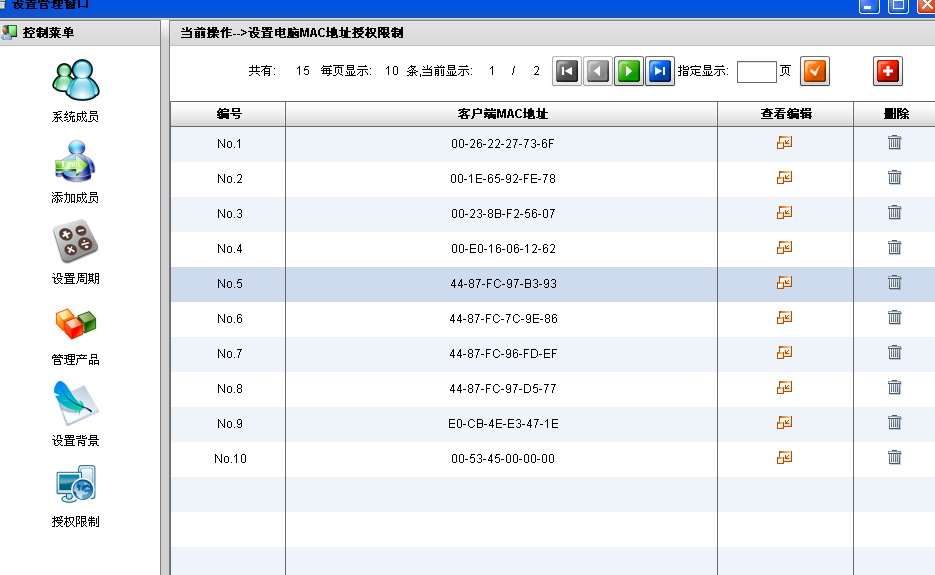Image resolution: width=935 pixels, height=575 pixels.
Task: Select MAC address 44-87-FC-7C-9E-86
Action: [x=503, y=319]
